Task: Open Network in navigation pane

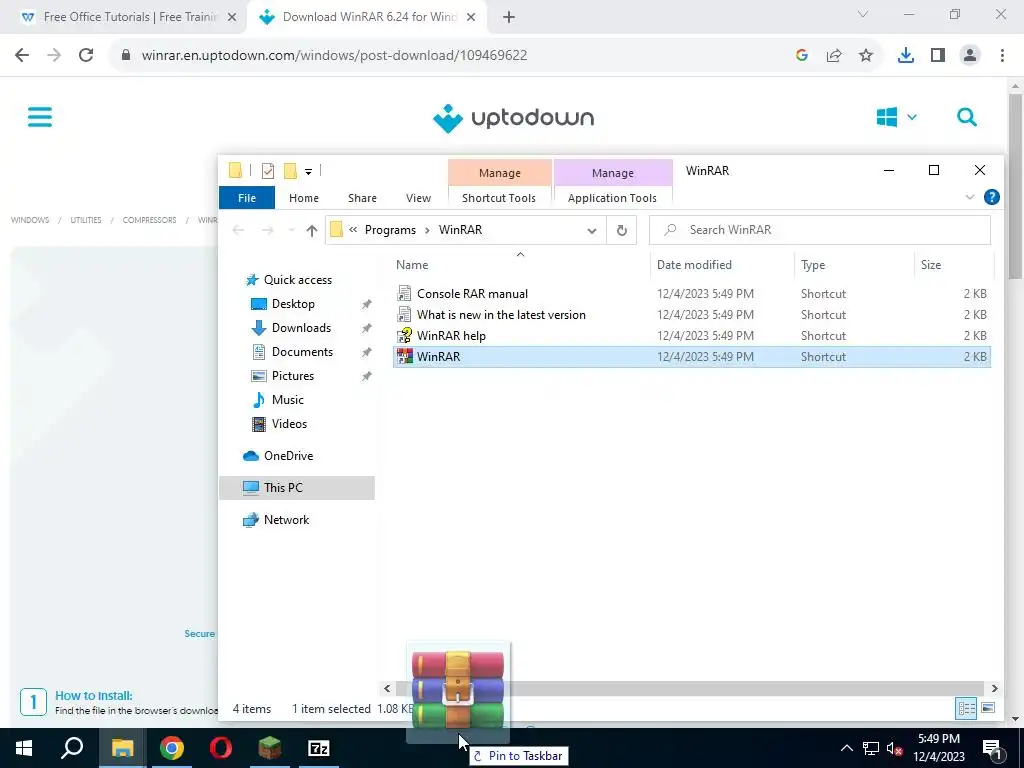Action: [x=286, y=520]
